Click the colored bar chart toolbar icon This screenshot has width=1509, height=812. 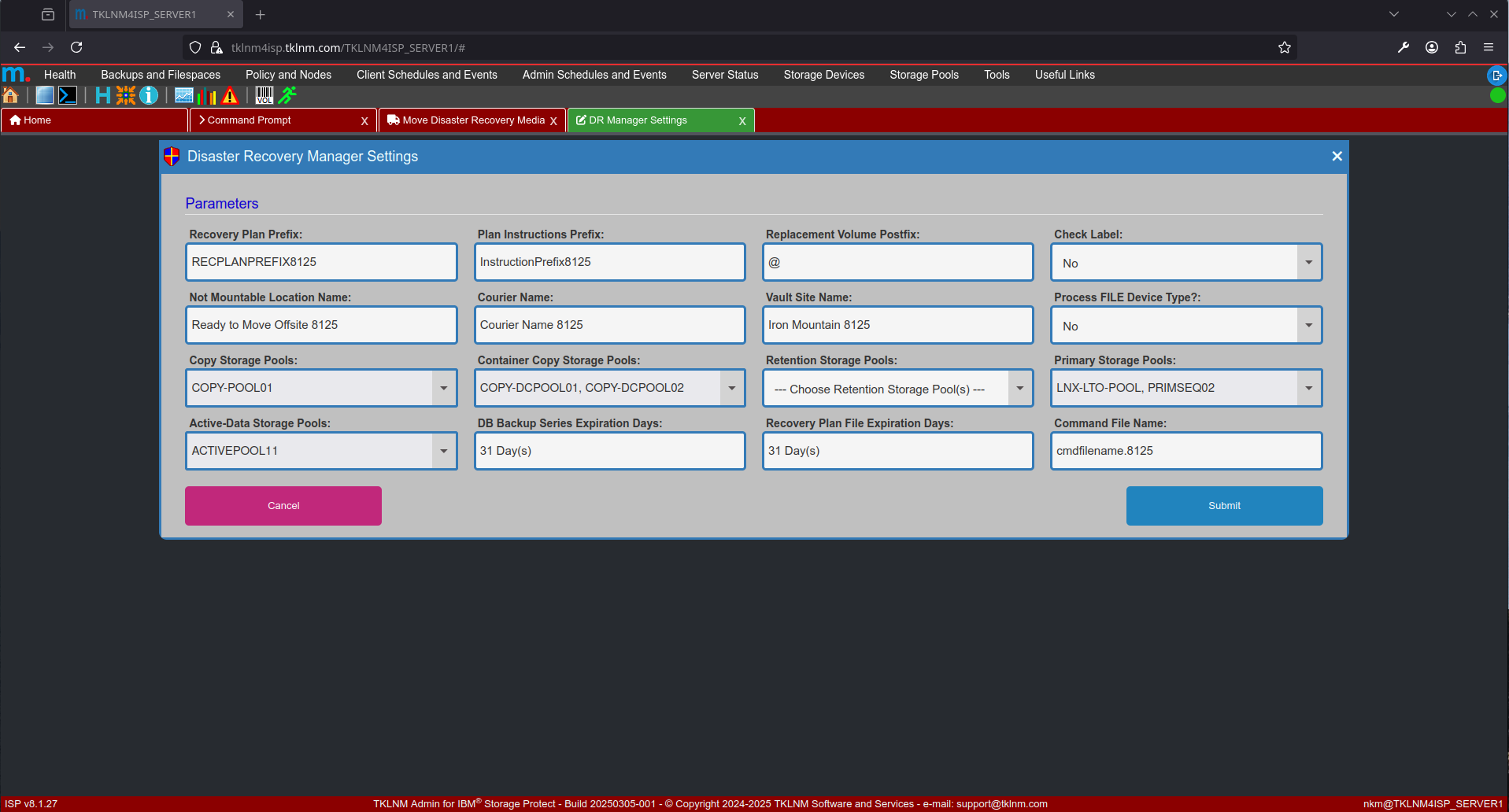point(207,96)
